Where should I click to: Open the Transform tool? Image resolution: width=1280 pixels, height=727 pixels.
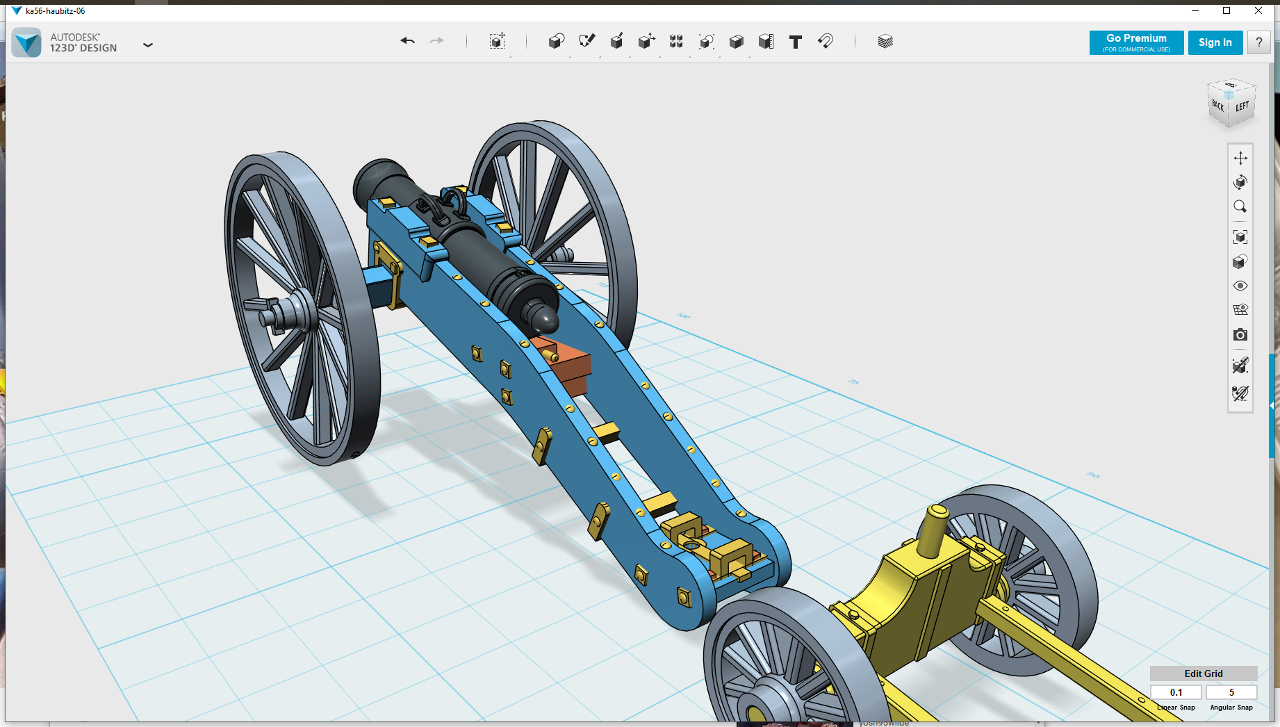(497, 42)
